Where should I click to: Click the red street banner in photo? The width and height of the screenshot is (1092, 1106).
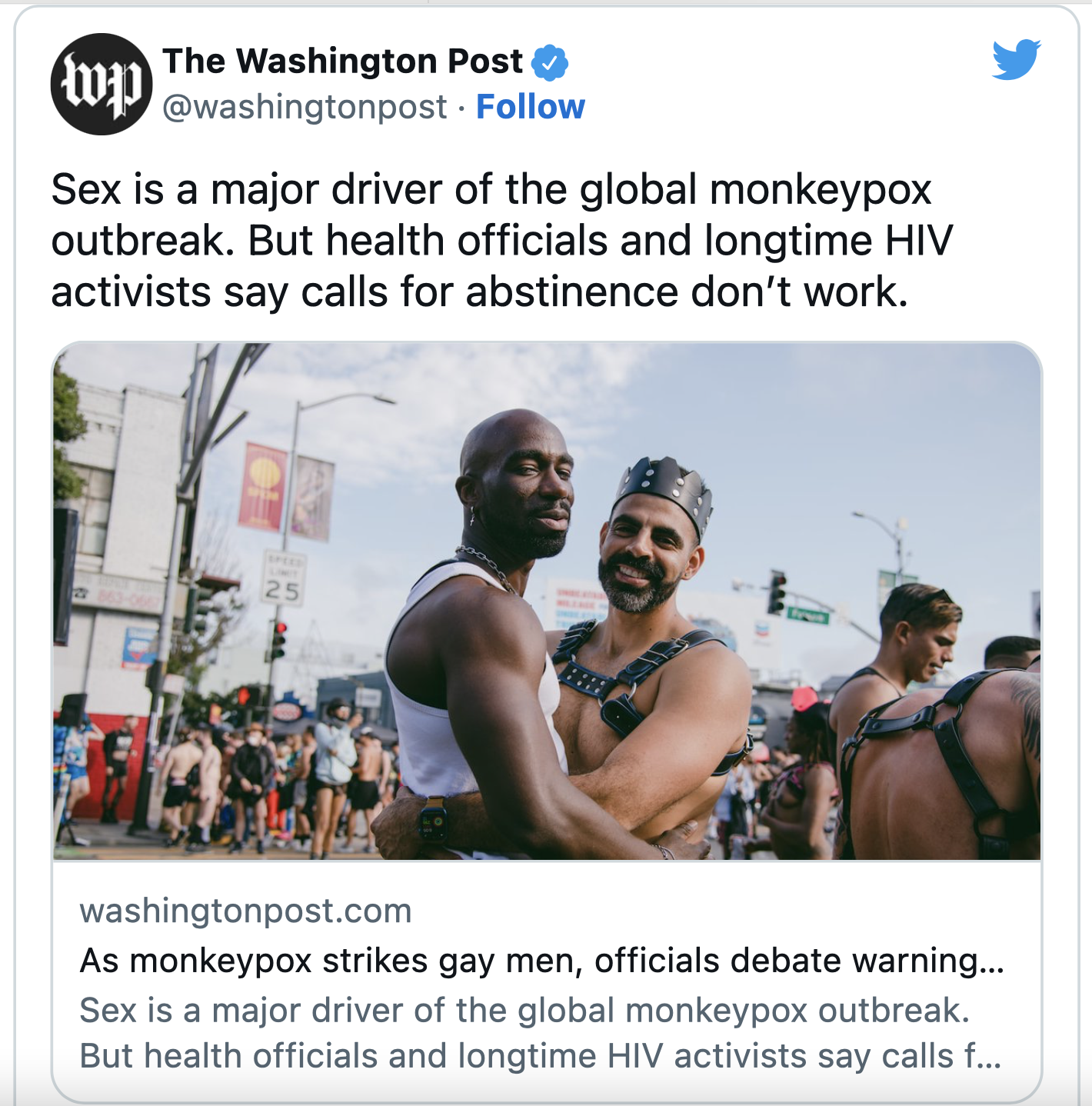click(x=263, y=488)
